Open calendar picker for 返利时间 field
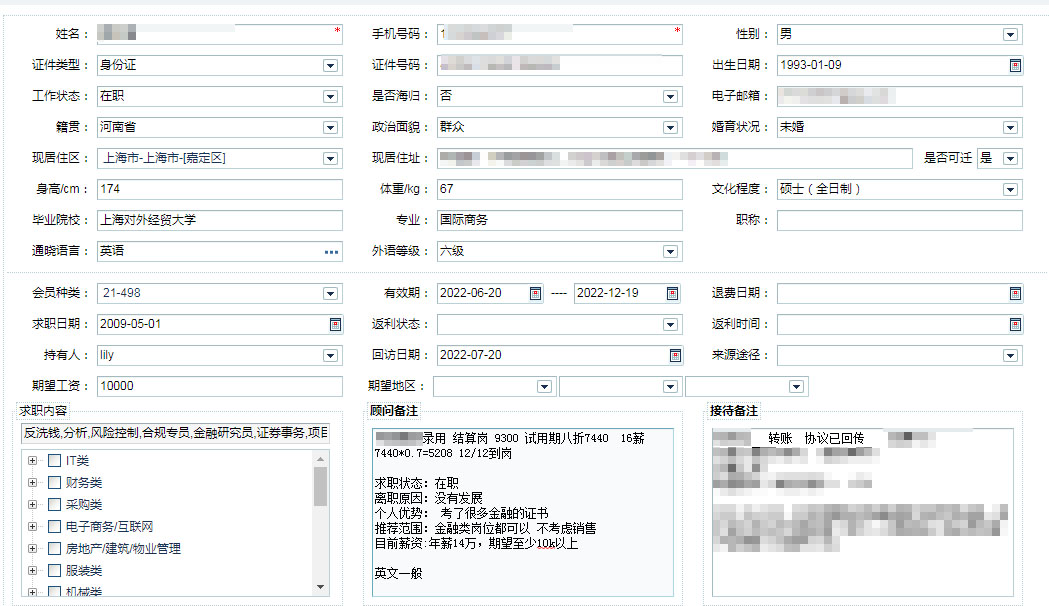The width and height of the screenshot is (1049, 606). pos(1015,324)
